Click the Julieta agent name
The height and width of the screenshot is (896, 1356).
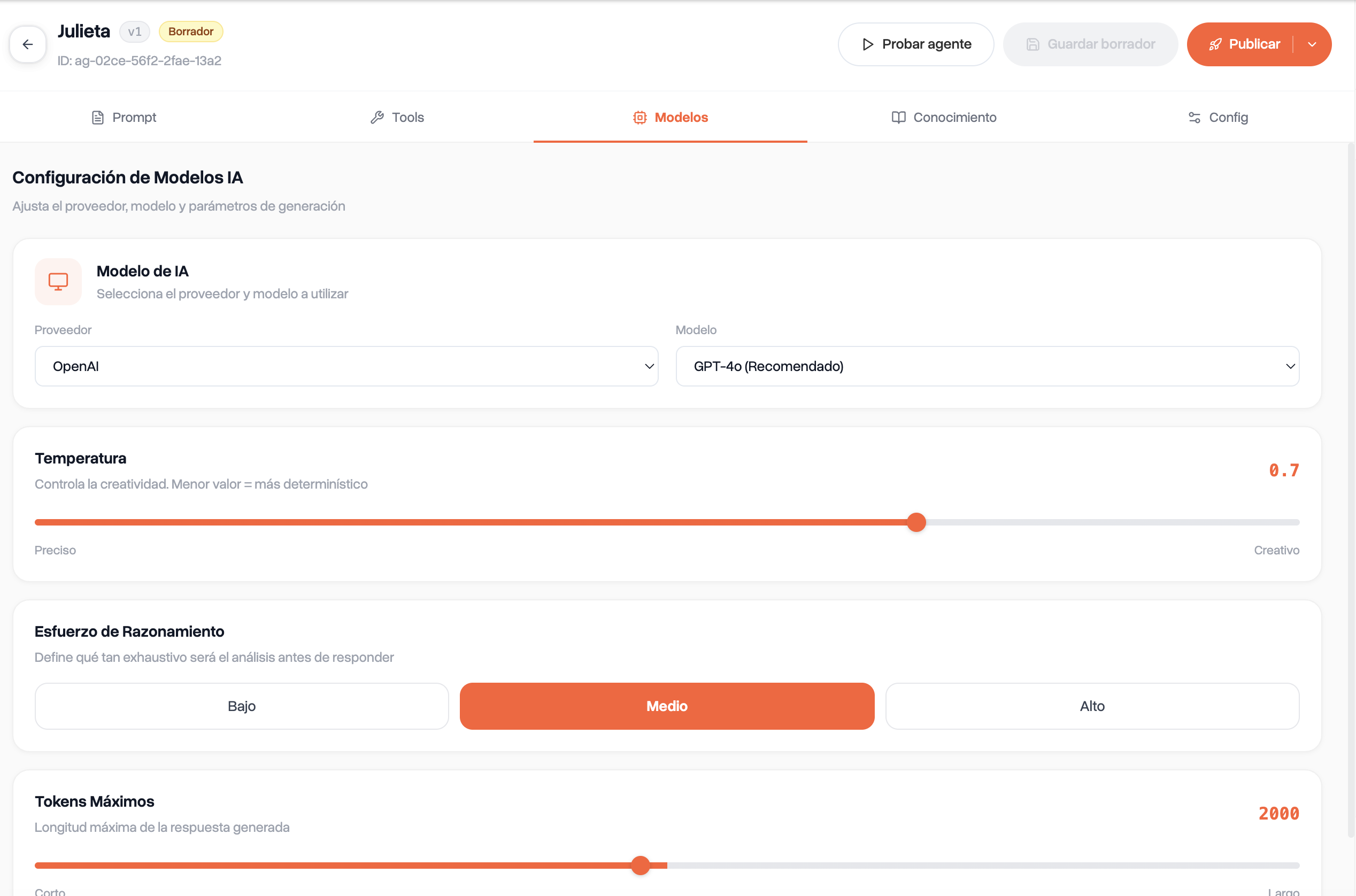(x=83, y=31)
